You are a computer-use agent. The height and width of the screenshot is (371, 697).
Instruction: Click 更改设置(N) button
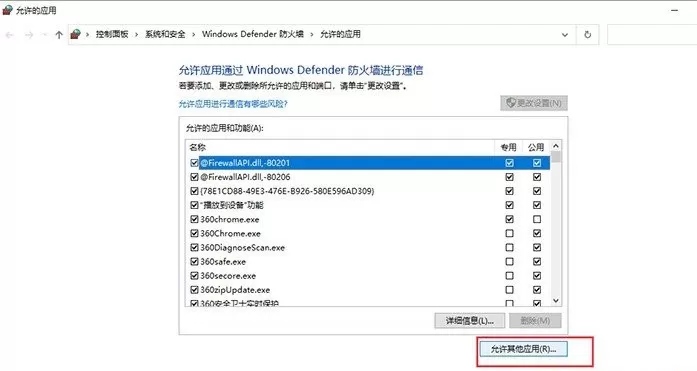click(x=533, y=103)
